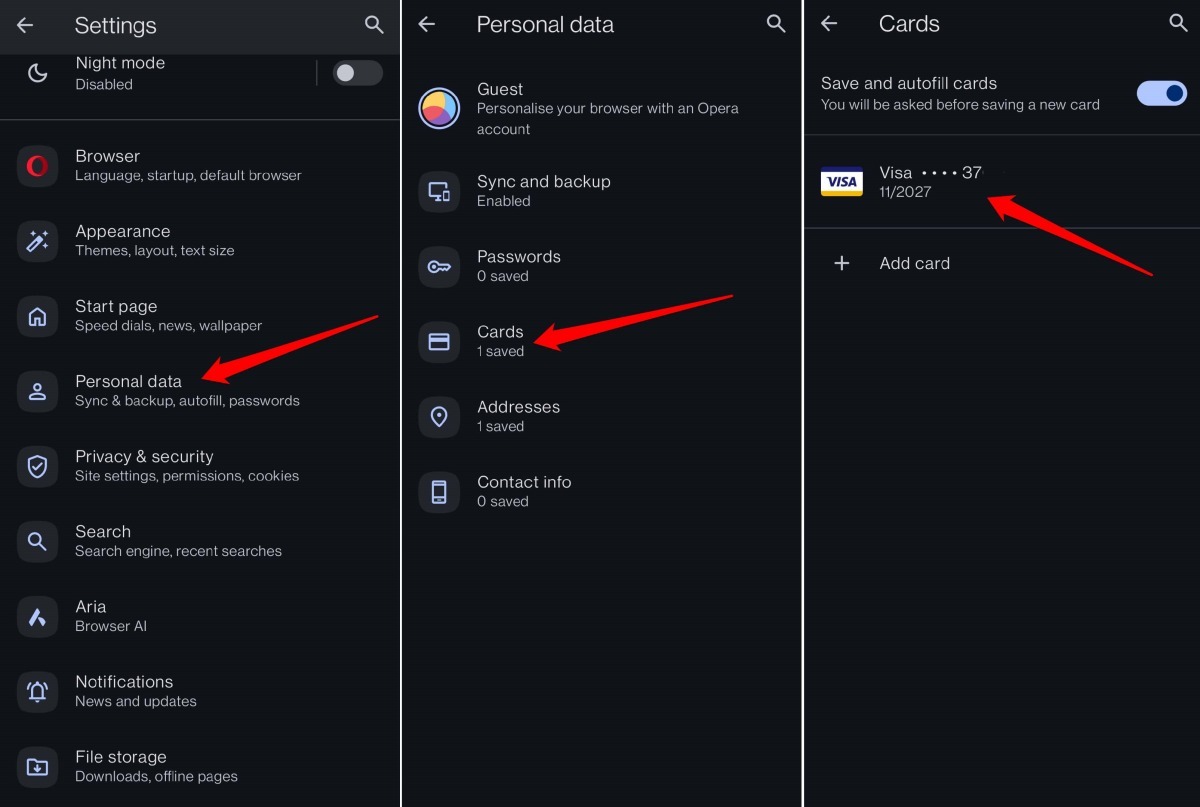This screenshot has height=807, width=1200.
Task: Open Contact info 0 saved entry
Action: [x=601, y=491]
